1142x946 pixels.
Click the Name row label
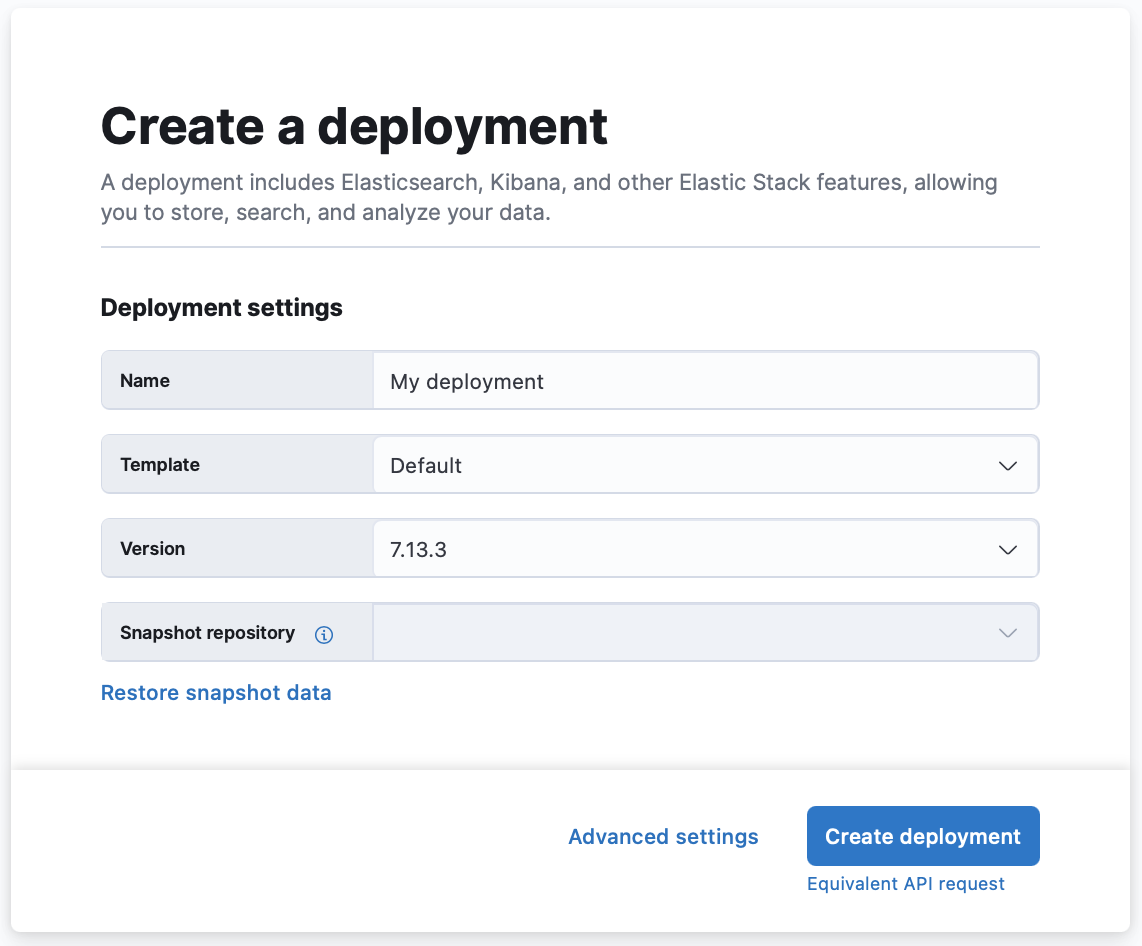click(144, 381)
